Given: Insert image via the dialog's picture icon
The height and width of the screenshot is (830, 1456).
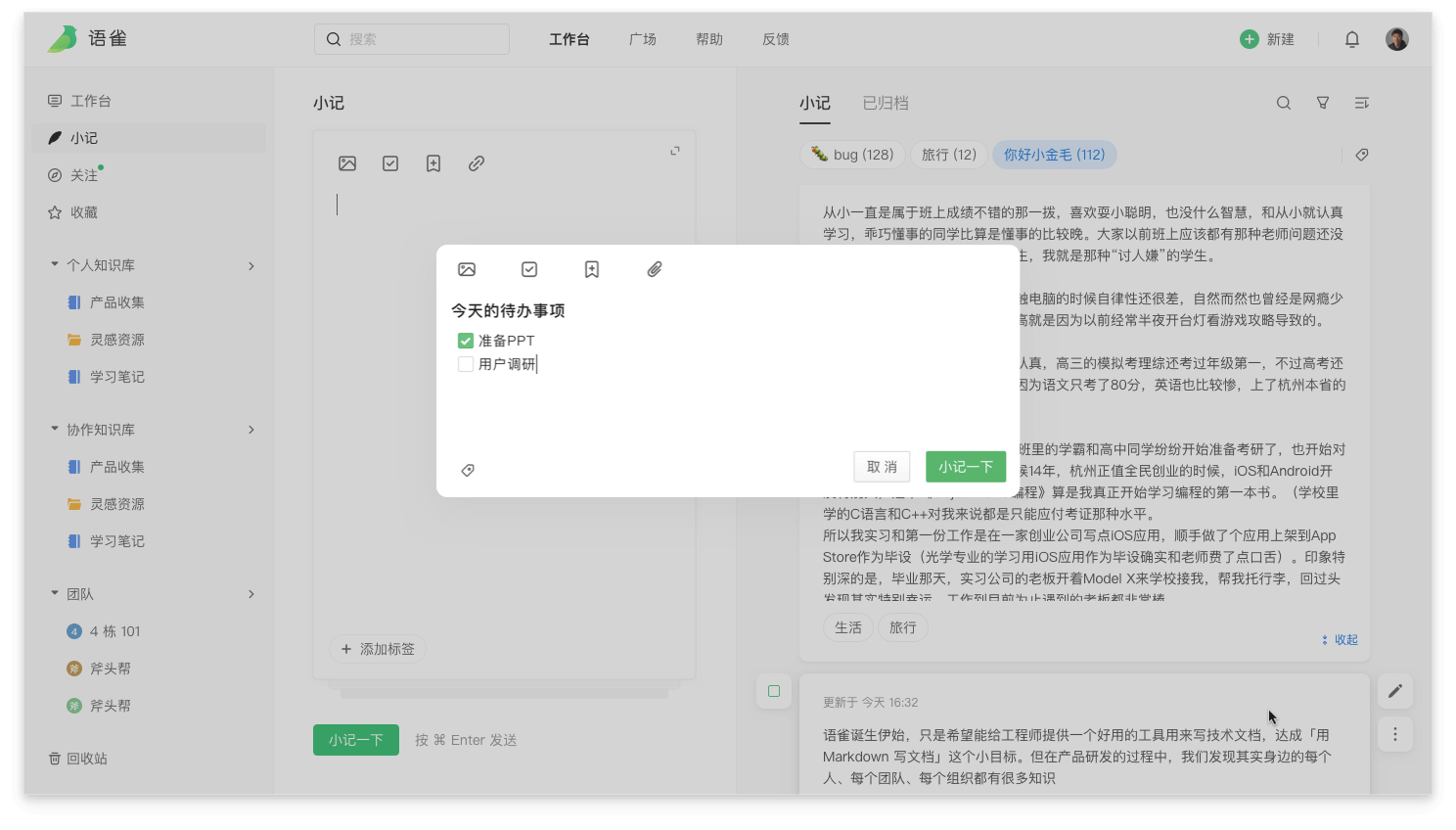Looking at the screenshot, I should [467, 269].
